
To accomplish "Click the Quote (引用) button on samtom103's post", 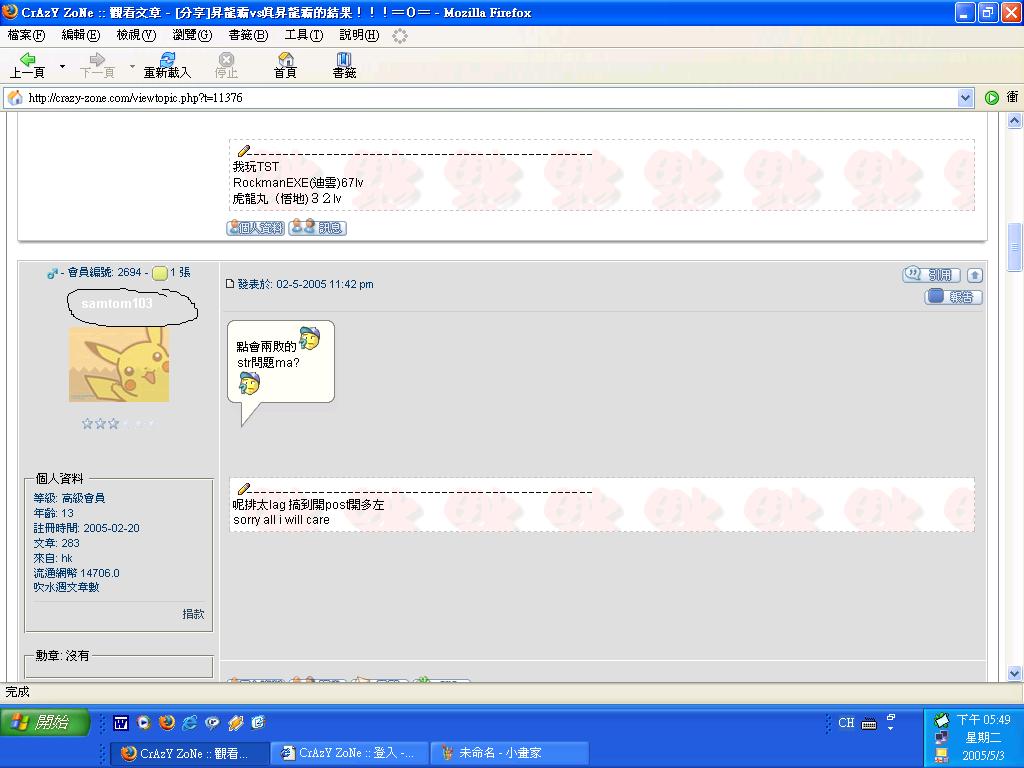I will pyautogui.click(x=931, y=275).
